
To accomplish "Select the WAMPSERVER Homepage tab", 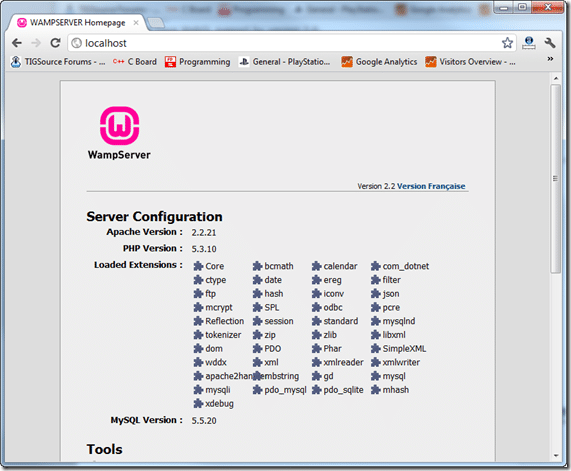I will pyautogui.click(x=77, y=23).
